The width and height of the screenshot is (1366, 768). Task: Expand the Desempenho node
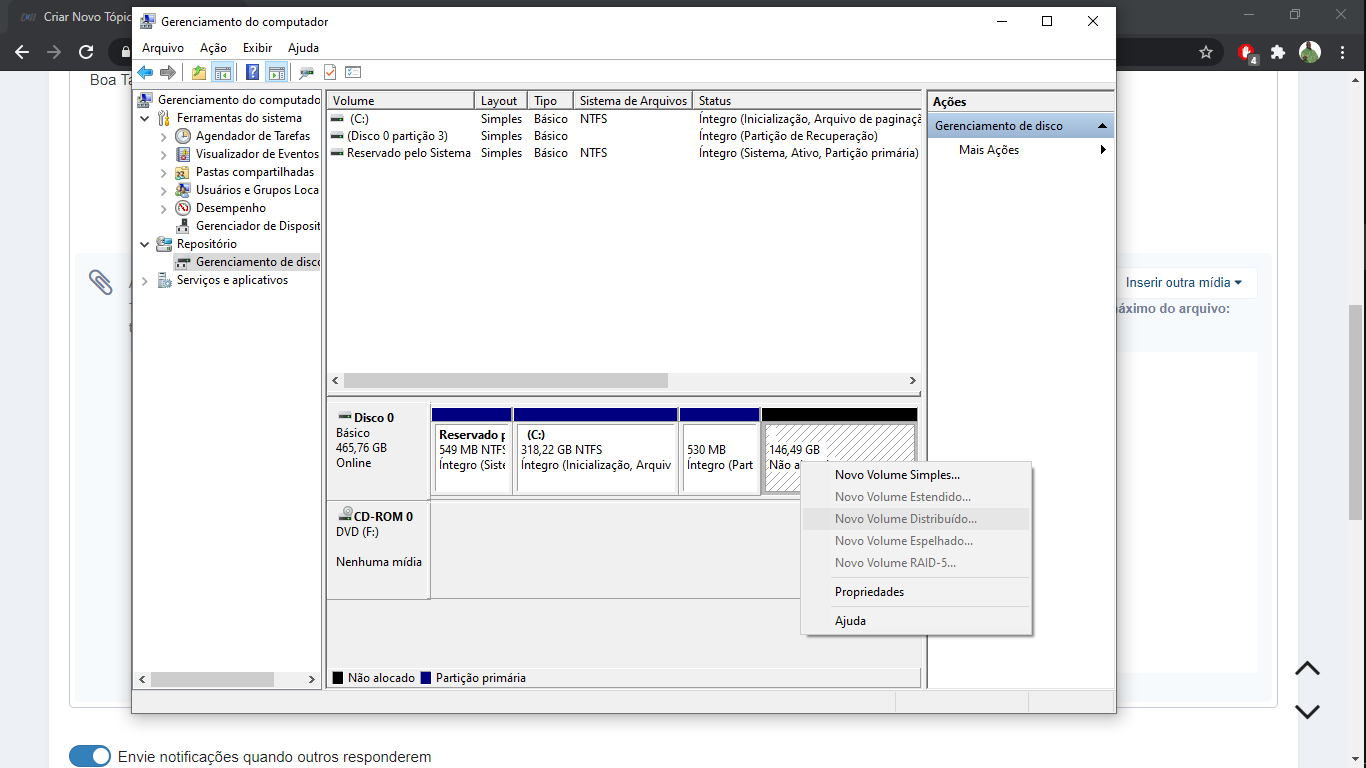coord(164,208)
